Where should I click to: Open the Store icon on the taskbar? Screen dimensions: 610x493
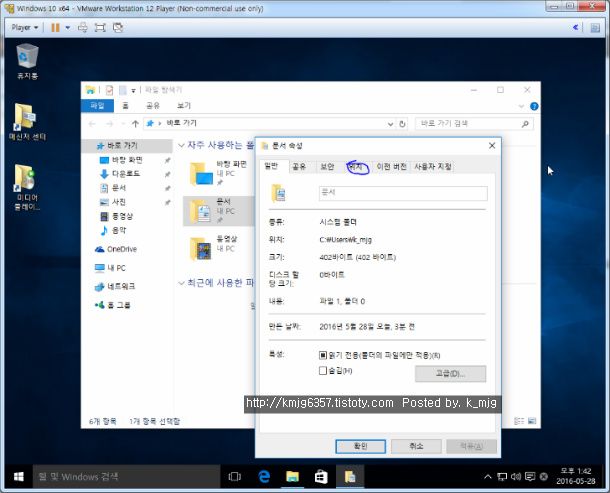coord(321,477)
